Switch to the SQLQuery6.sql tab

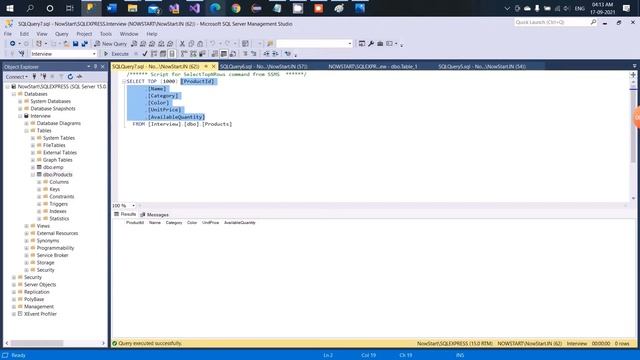point(263,66)
